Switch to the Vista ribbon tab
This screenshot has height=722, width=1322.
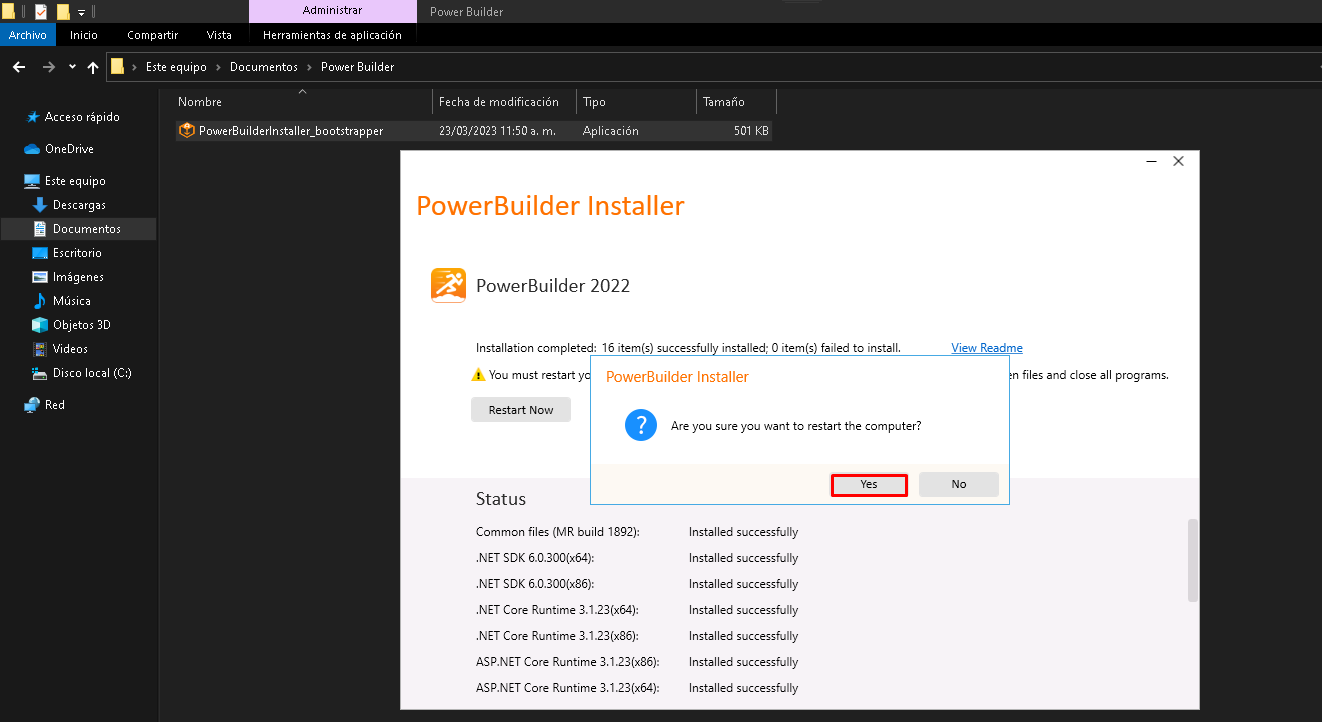[x=219, y=35]
